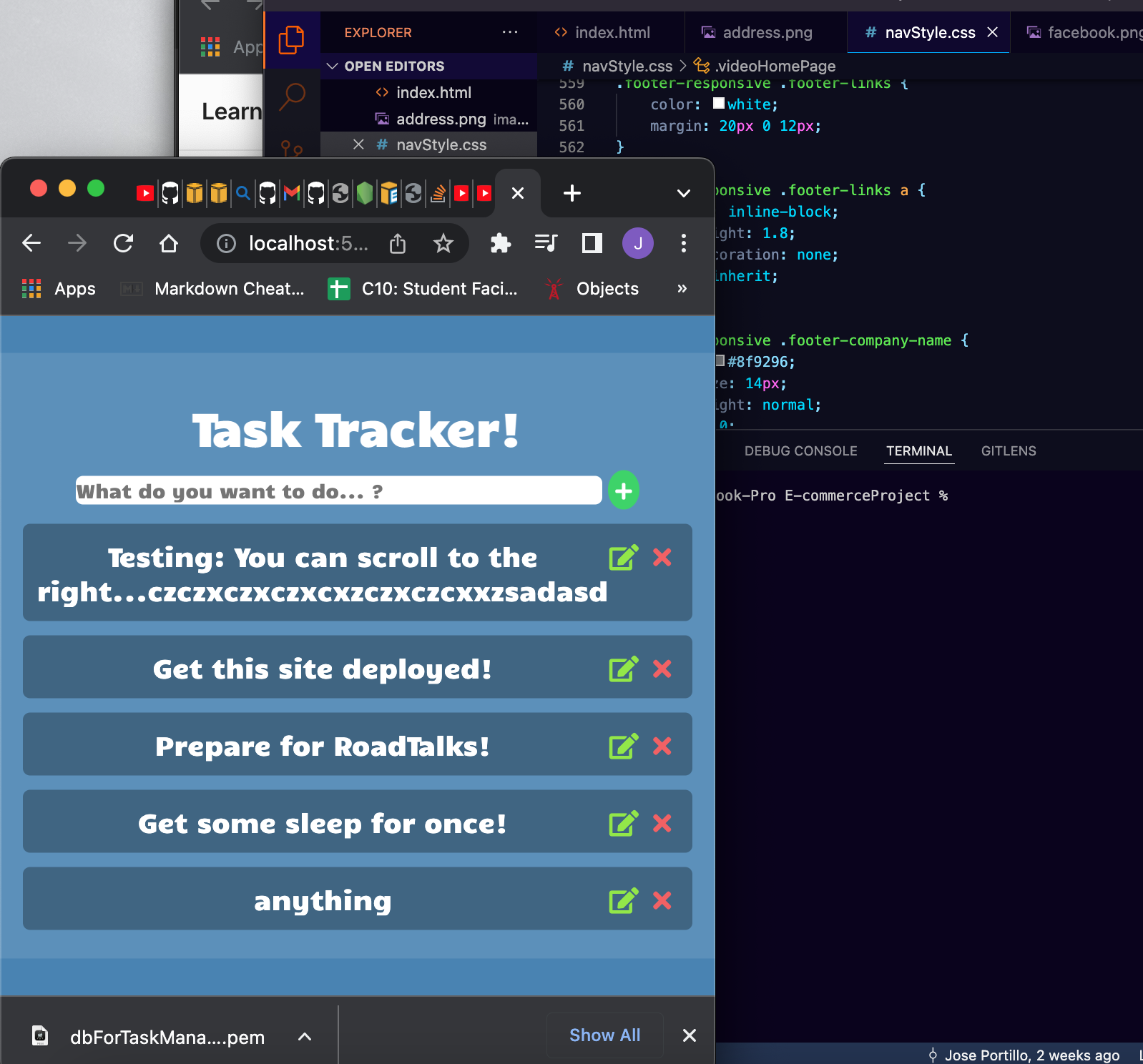Open the Chrome profile J avatar
The image size is (1143, 1064).
638,244
